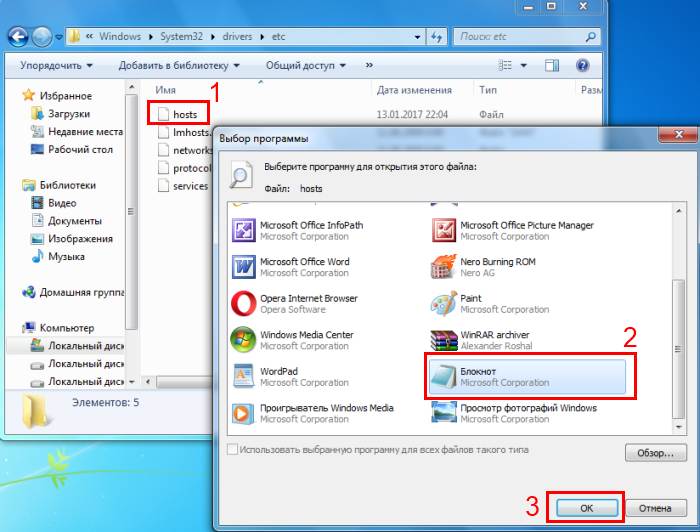Open the Упорядочить dropdown menu

(x=56, y=65)
